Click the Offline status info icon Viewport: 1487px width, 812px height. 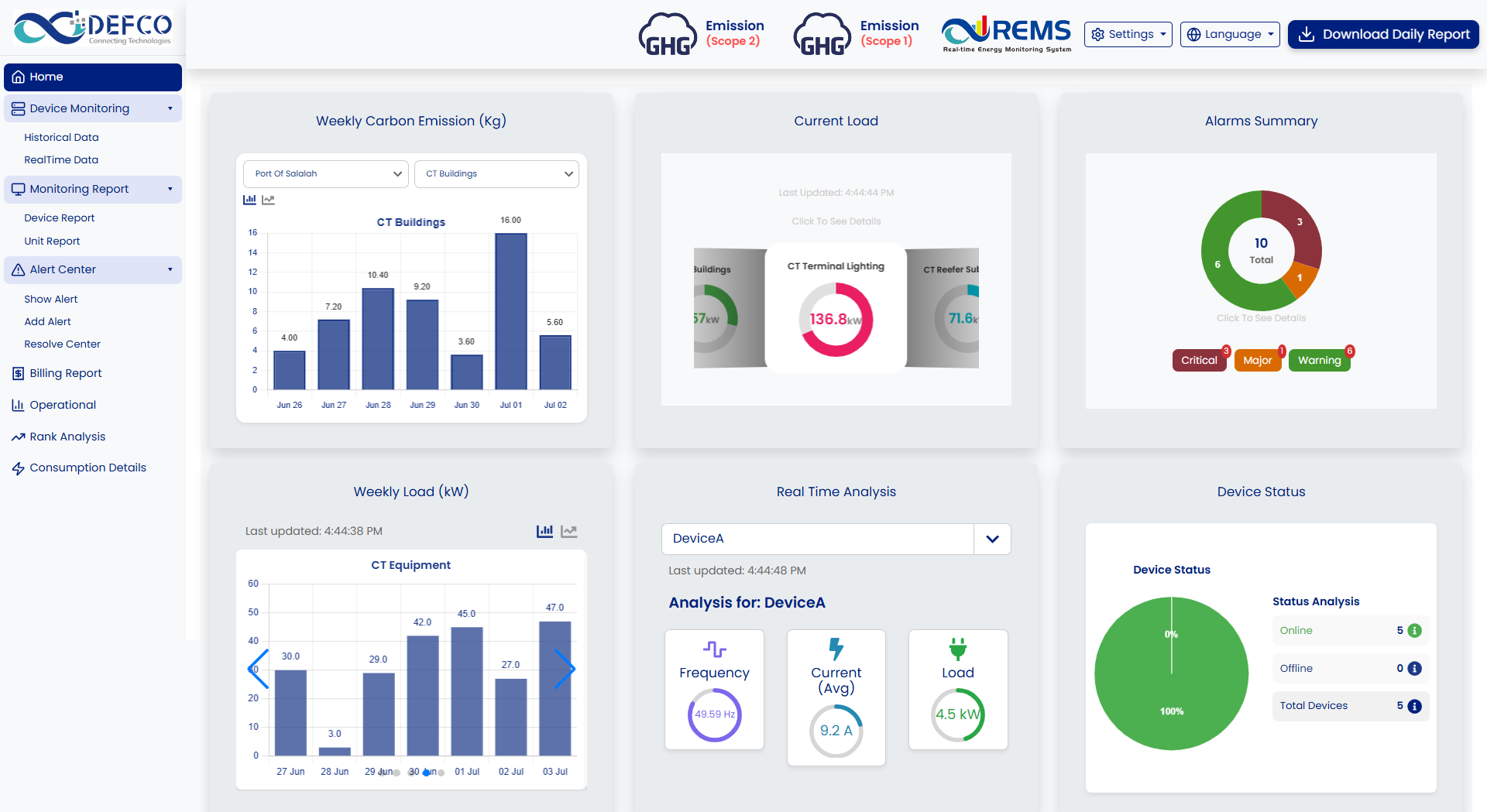(1414, 669)
